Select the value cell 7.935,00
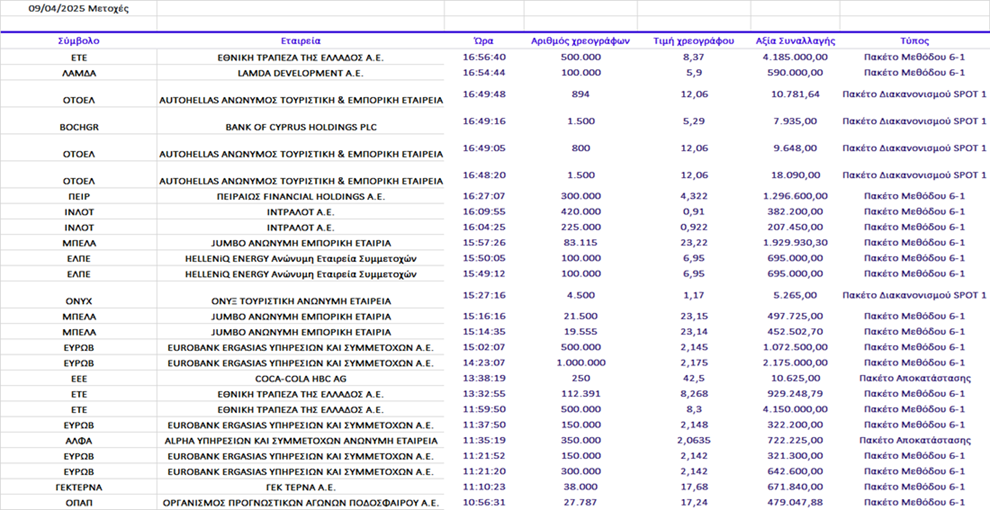 (796, 121)
